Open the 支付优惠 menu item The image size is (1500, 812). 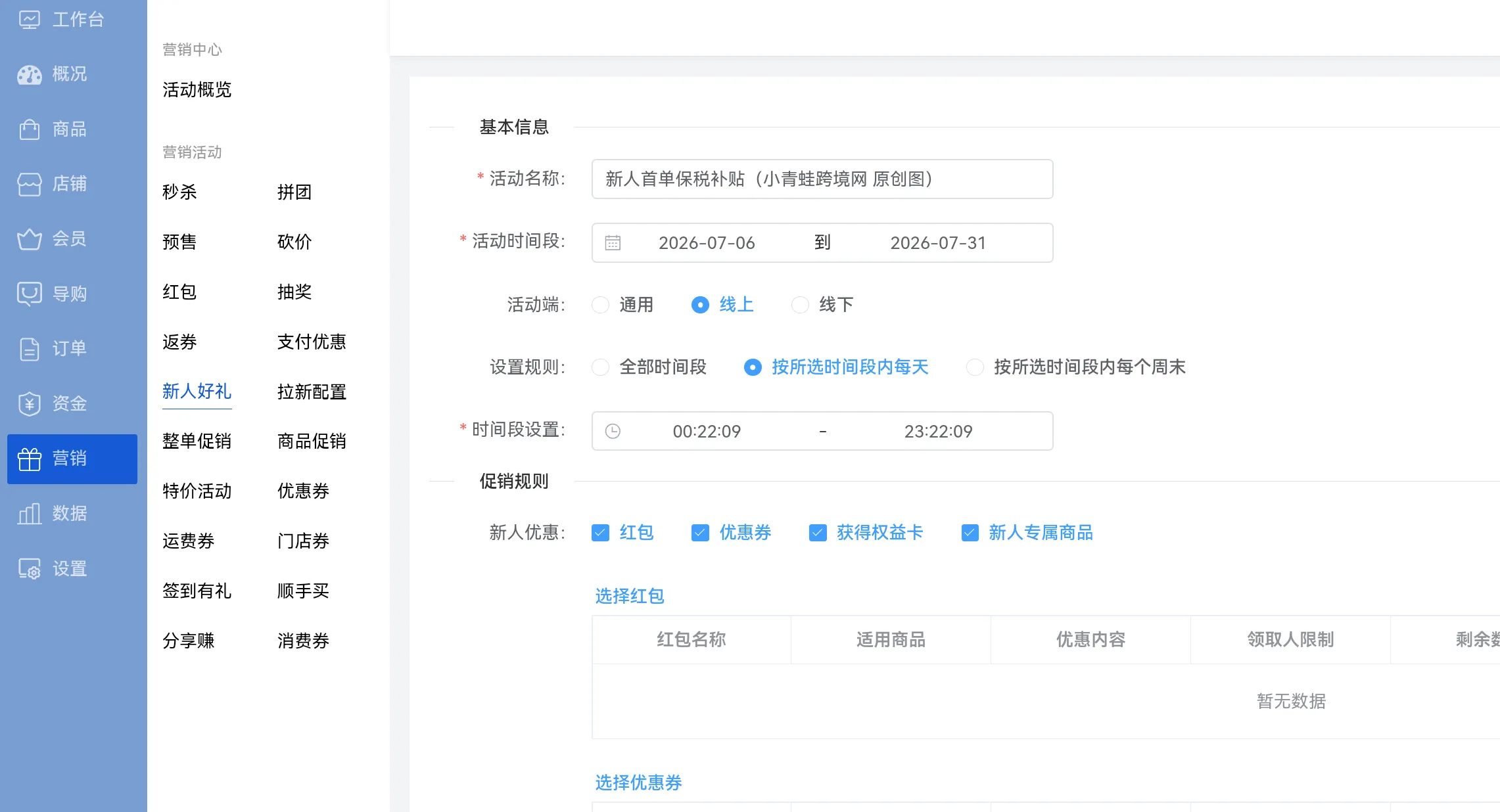pyautogui.click(x=312, y=342)
